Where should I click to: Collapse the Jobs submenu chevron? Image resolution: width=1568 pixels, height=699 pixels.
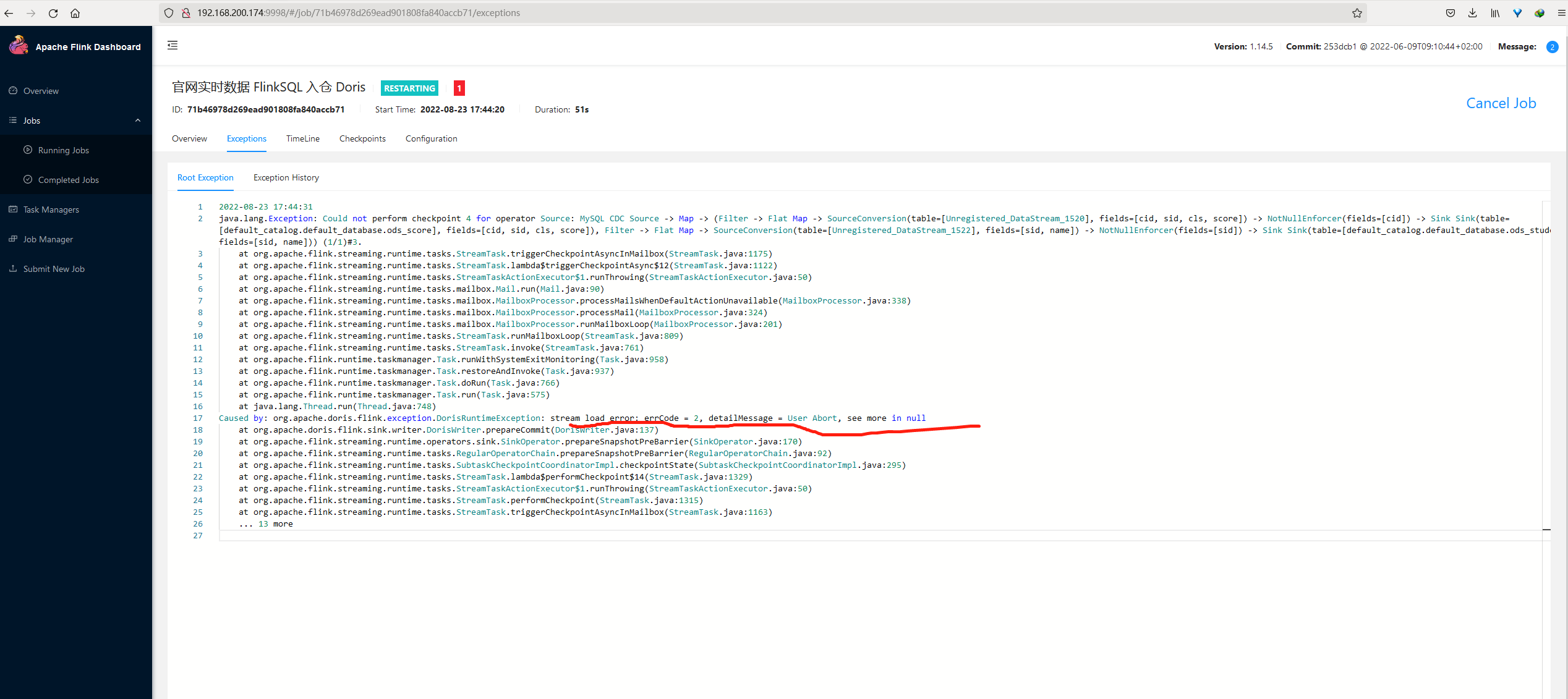pyautogui.click(x=138, y=121)
